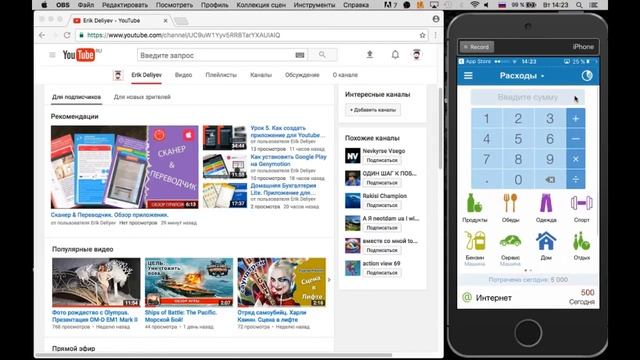This screenshot has width=640, height=360.
Task: Go back in the Chrome browser
Action: click(x=42, y=36)
